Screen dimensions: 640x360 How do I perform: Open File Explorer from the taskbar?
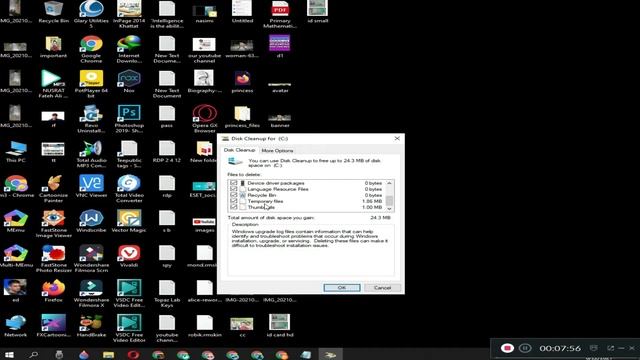point(108,354)
